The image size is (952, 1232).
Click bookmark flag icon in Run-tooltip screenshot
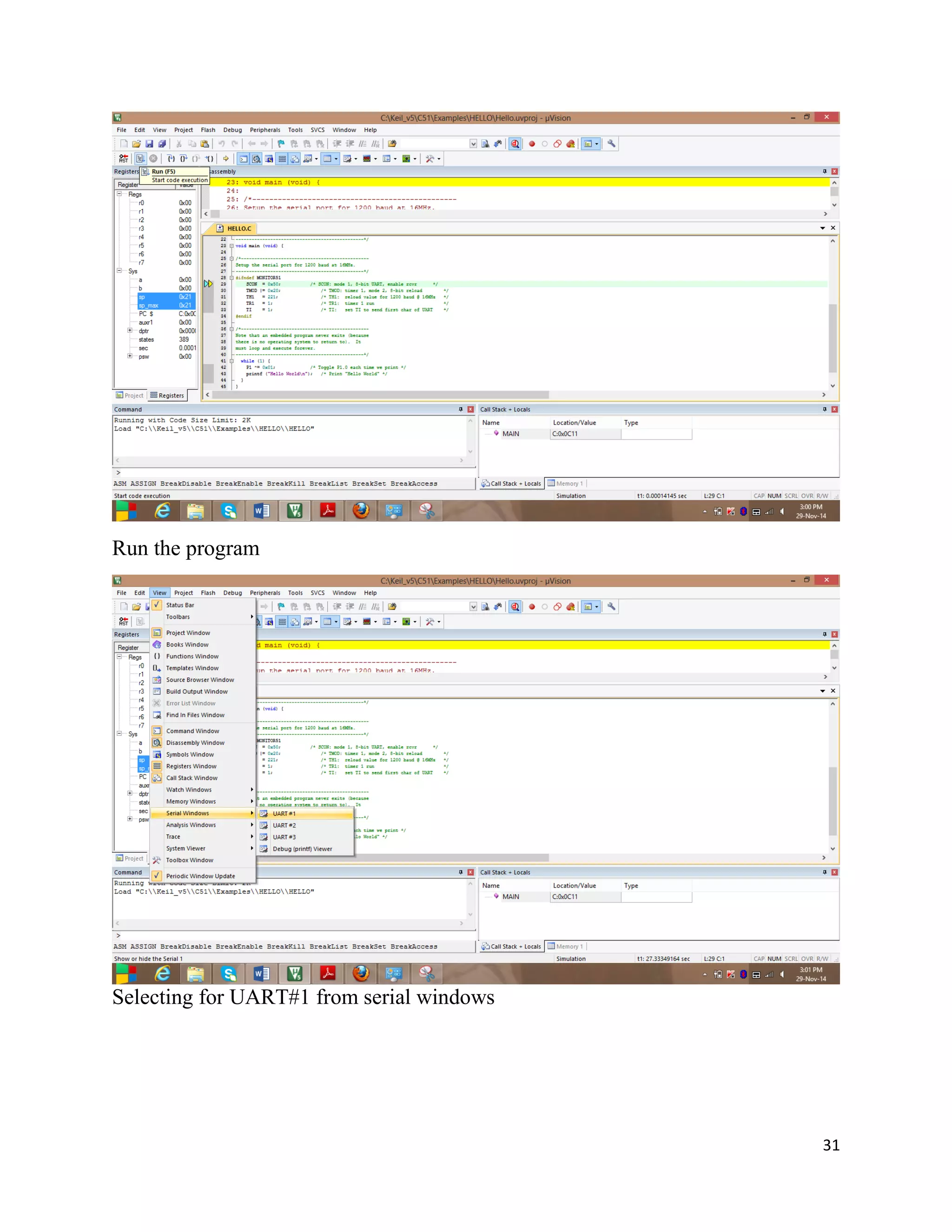[281, 144]
